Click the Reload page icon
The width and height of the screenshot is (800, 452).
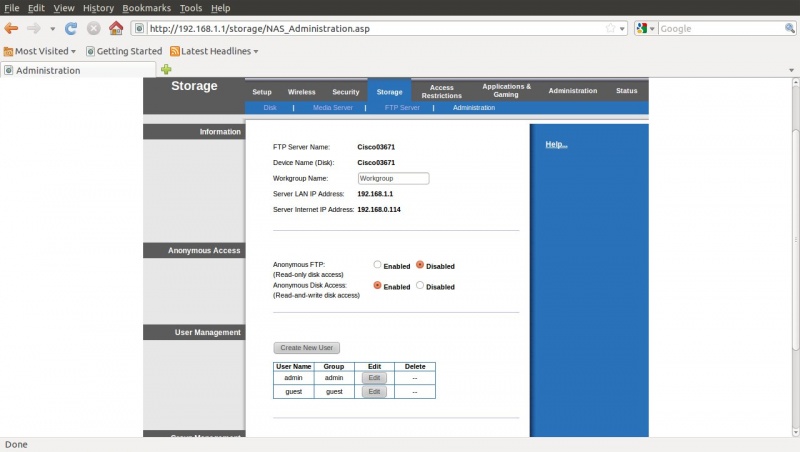71,28
